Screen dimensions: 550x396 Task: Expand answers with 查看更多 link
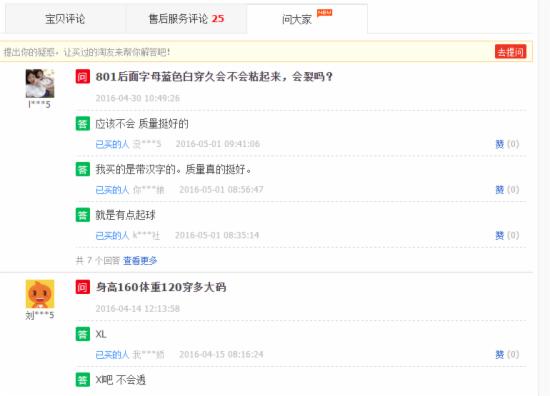coord(140,260)
